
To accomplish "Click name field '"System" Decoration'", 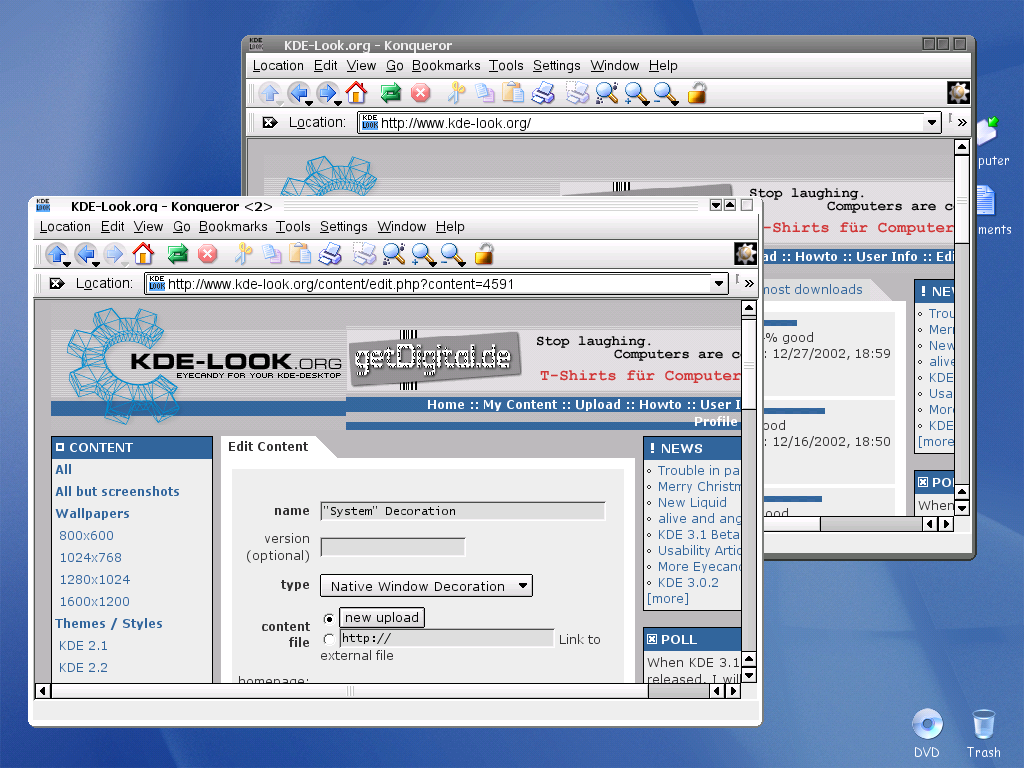I will click(463, 511).
